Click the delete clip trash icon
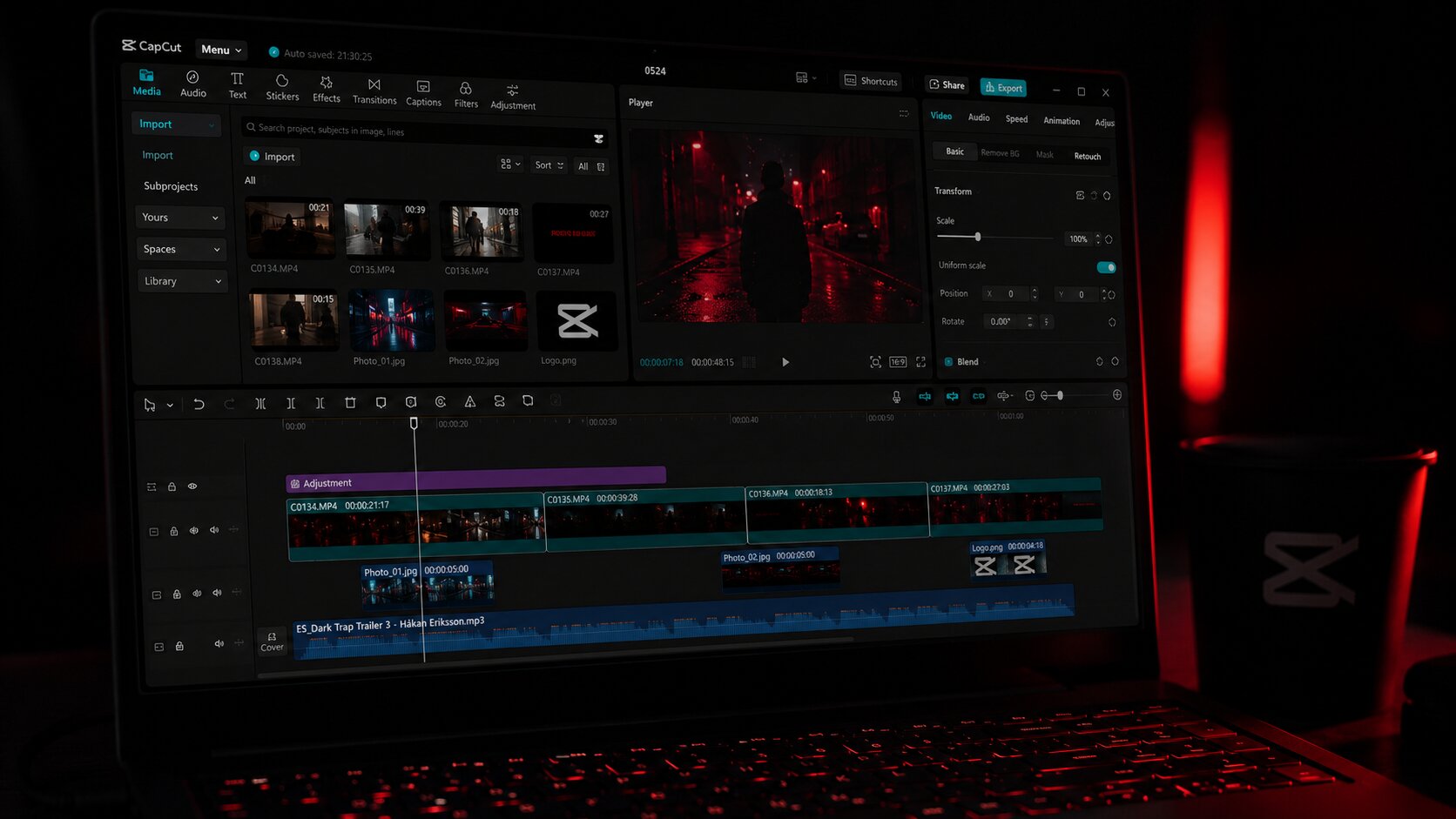The height and width of the screenshot is (819, 1456). pos(350,402)
